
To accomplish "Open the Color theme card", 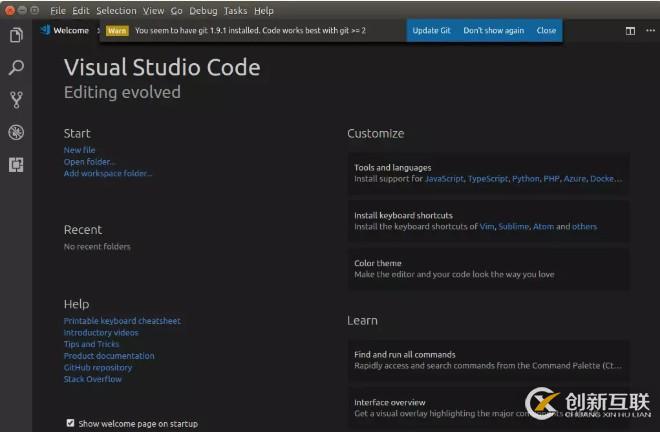I will click(x=488, y=269).
